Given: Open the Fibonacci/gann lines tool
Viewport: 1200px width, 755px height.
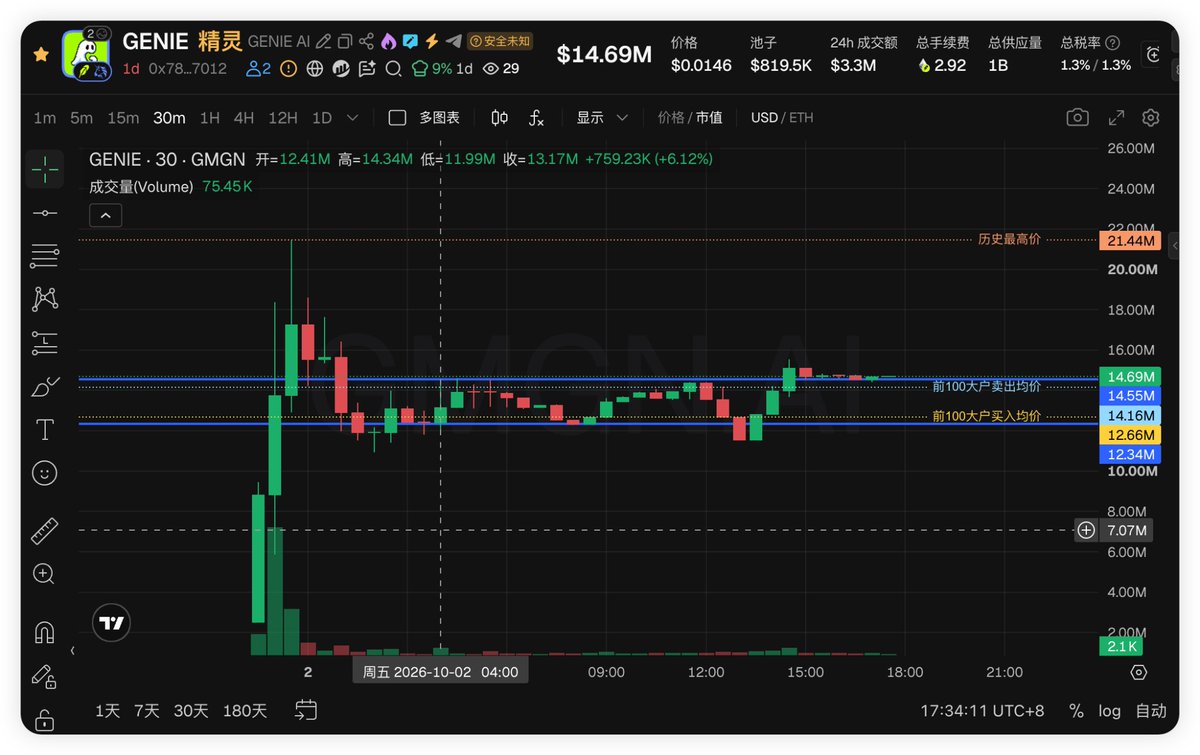Looking at the screenshot, I should coord(45,256).
